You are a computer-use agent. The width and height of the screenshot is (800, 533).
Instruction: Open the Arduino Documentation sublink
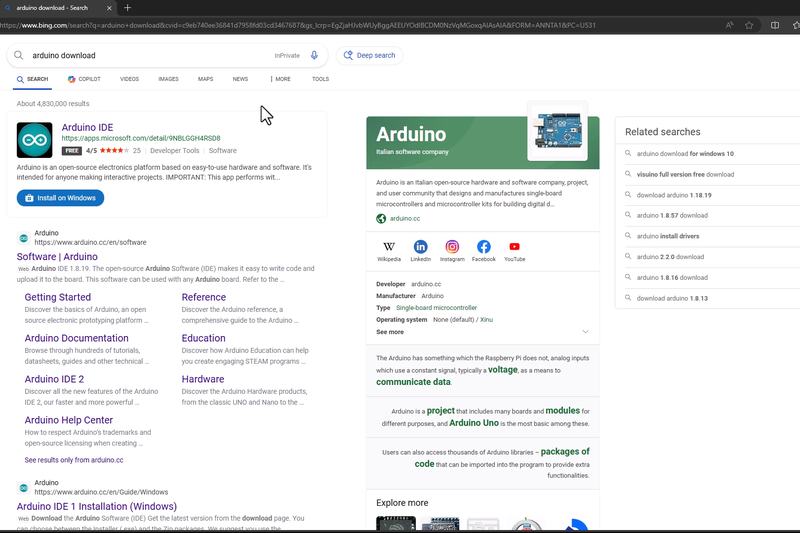77,338
